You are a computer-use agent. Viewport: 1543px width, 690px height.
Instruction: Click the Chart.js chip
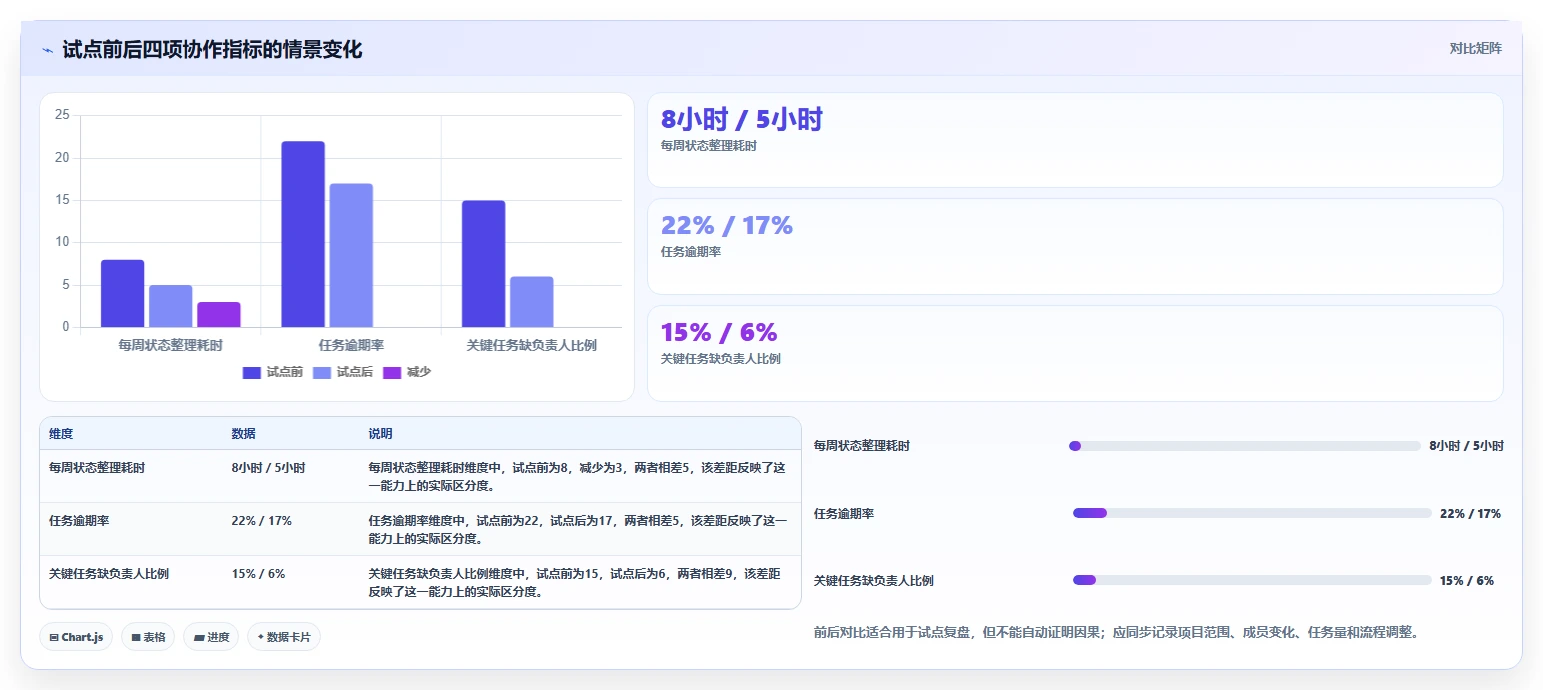[76, 637]
